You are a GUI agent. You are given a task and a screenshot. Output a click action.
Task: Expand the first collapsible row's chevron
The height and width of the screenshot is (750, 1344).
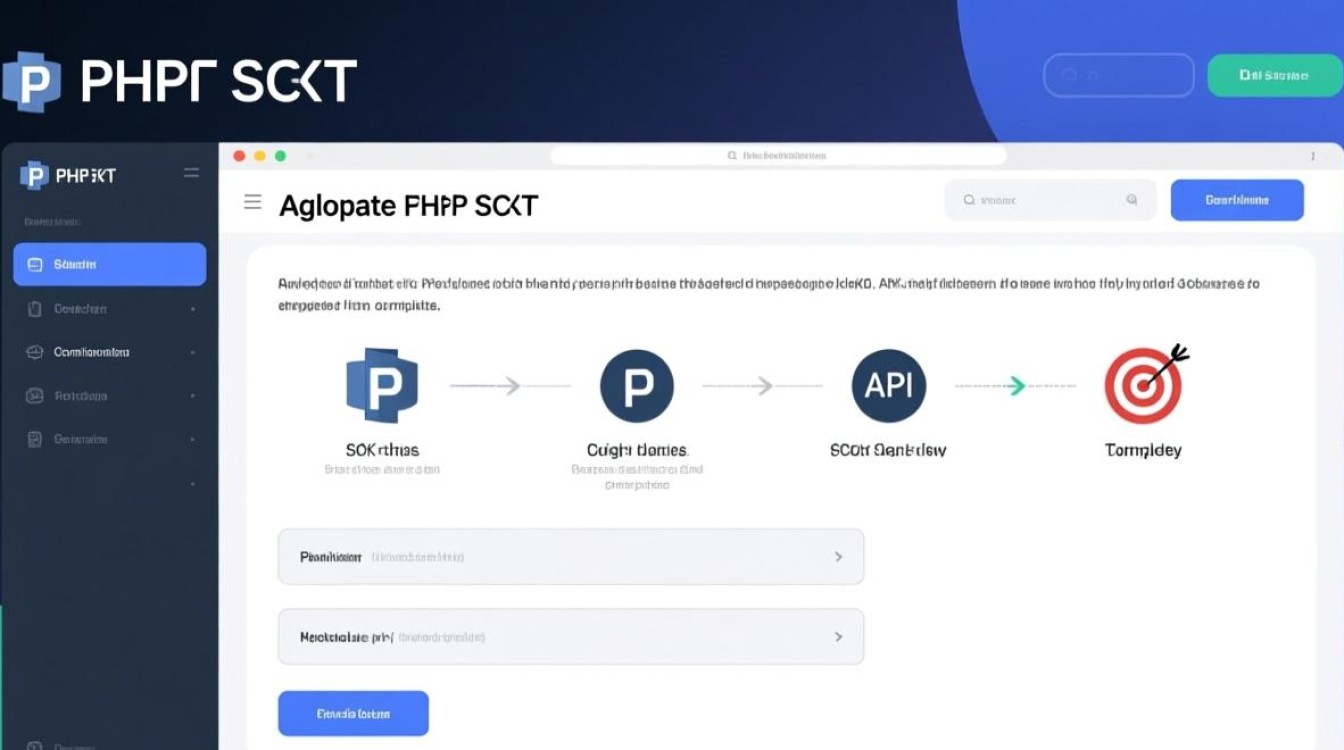tap(838, 557)
